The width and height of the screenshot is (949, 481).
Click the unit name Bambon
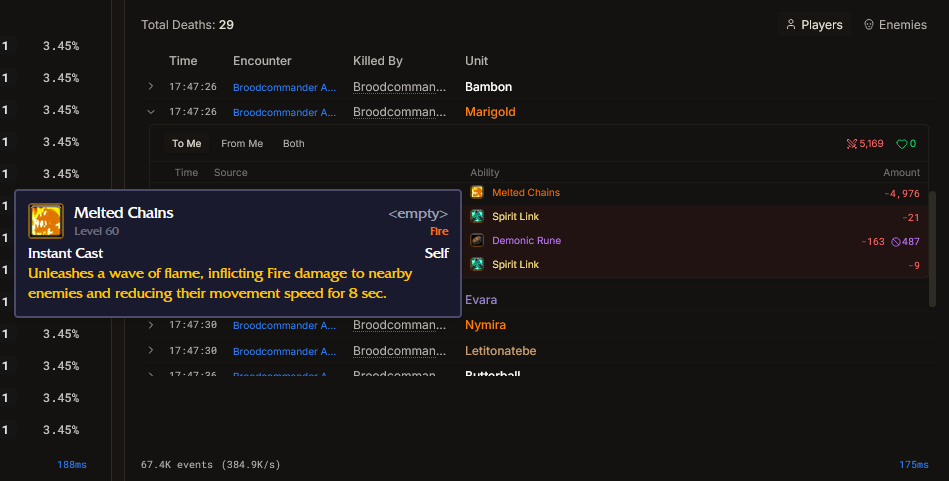(488, 87)
